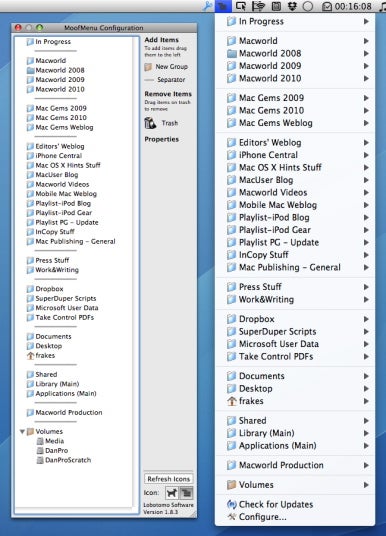Viewport: 386px width, 536px height.
Task: Open Volumes menu item in dropdown
Action: tap(295, 485)
